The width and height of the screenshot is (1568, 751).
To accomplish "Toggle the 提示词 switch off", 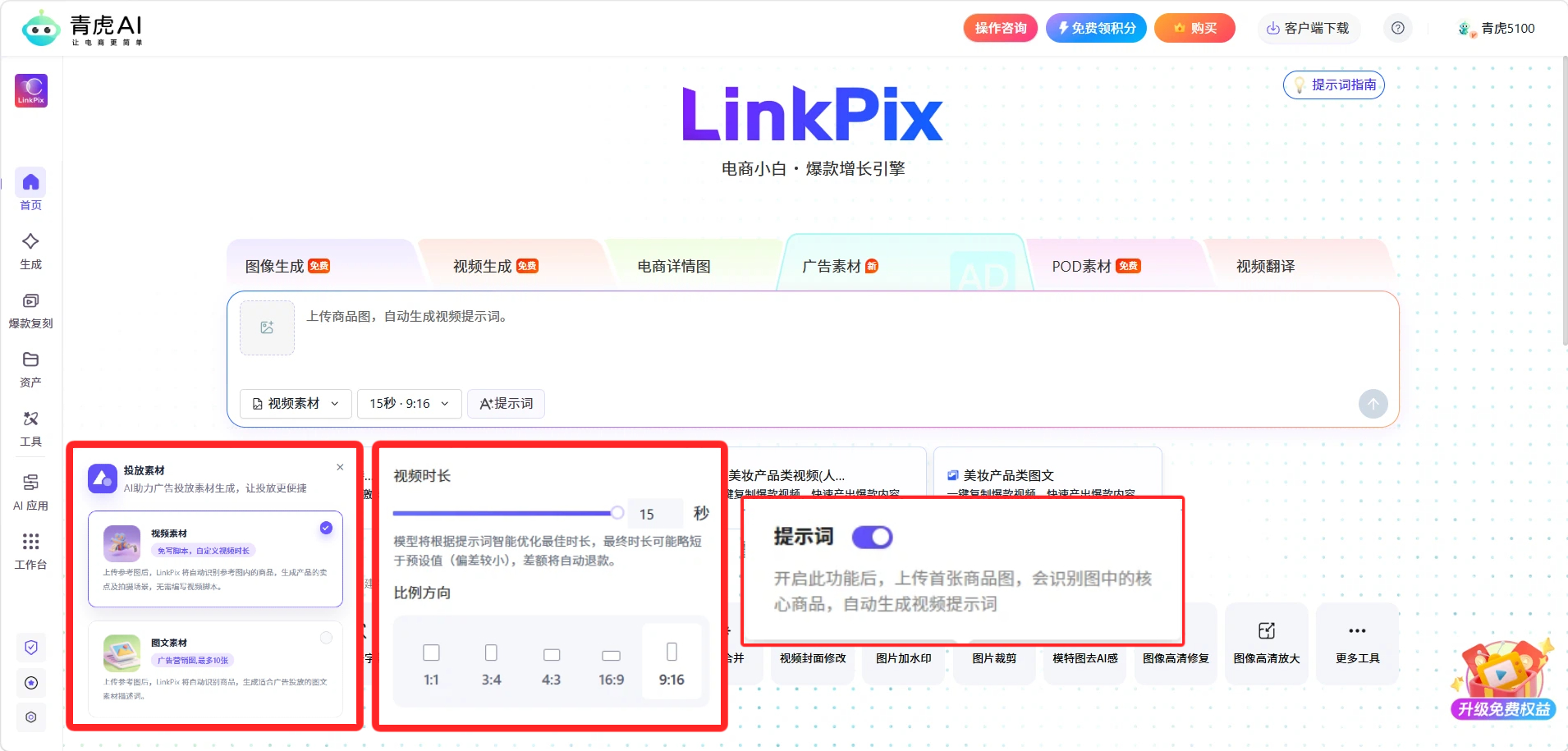I will click(x=872, y=537).
